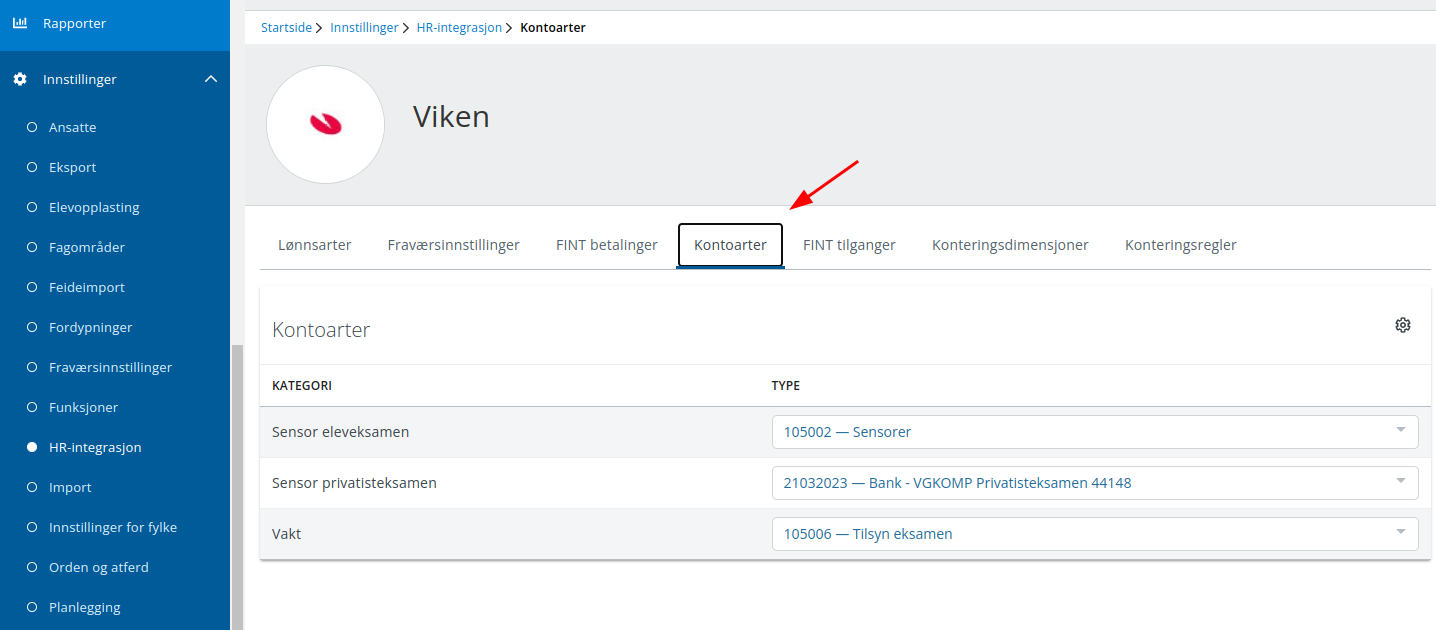
Task: Click the Sensor eleveksamen category cell
Action: (x=341, y=432)
